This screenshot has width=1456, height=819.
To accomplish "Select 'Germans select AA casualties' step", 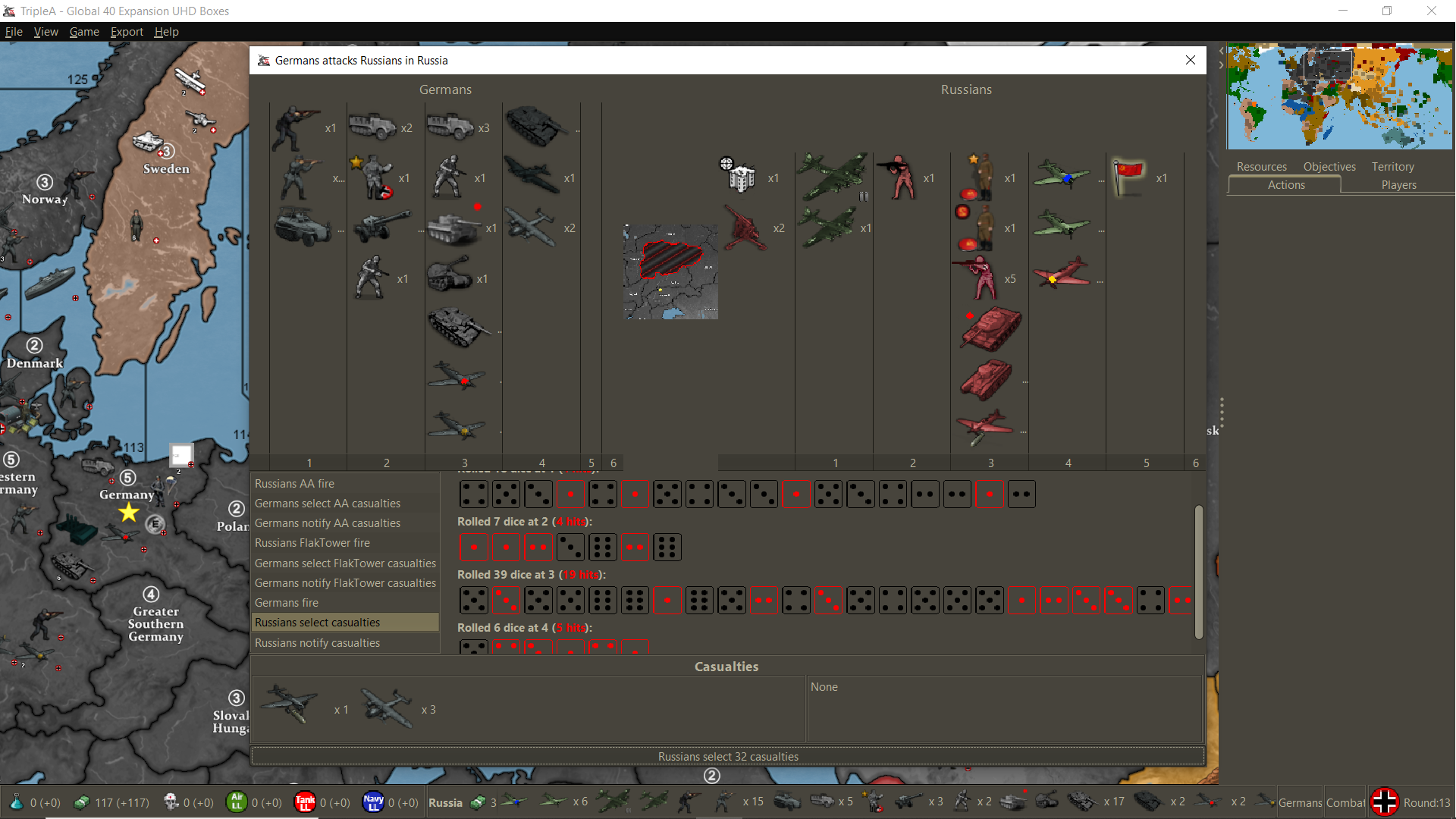I will (x=345, y=504).
